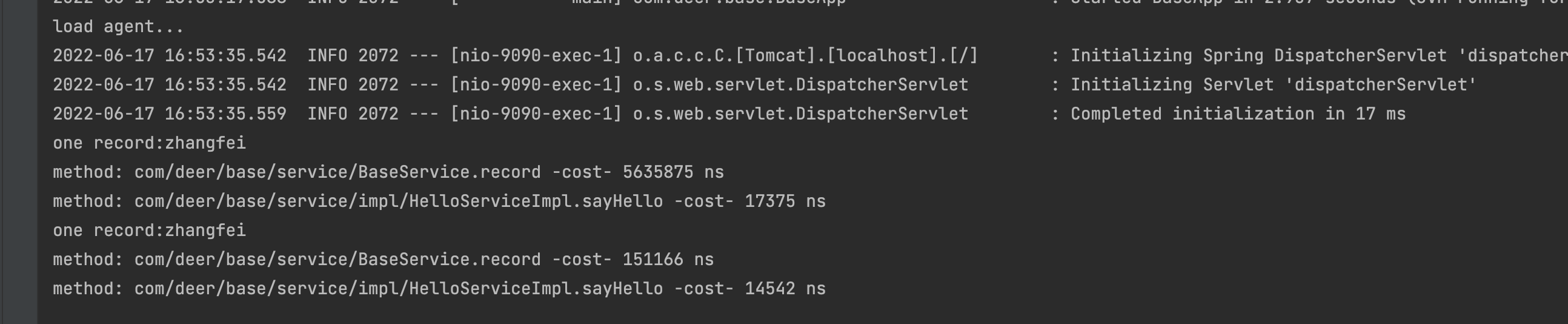
Task: Click the 16:53:35.559 timestamp
Action: (225, 114)
